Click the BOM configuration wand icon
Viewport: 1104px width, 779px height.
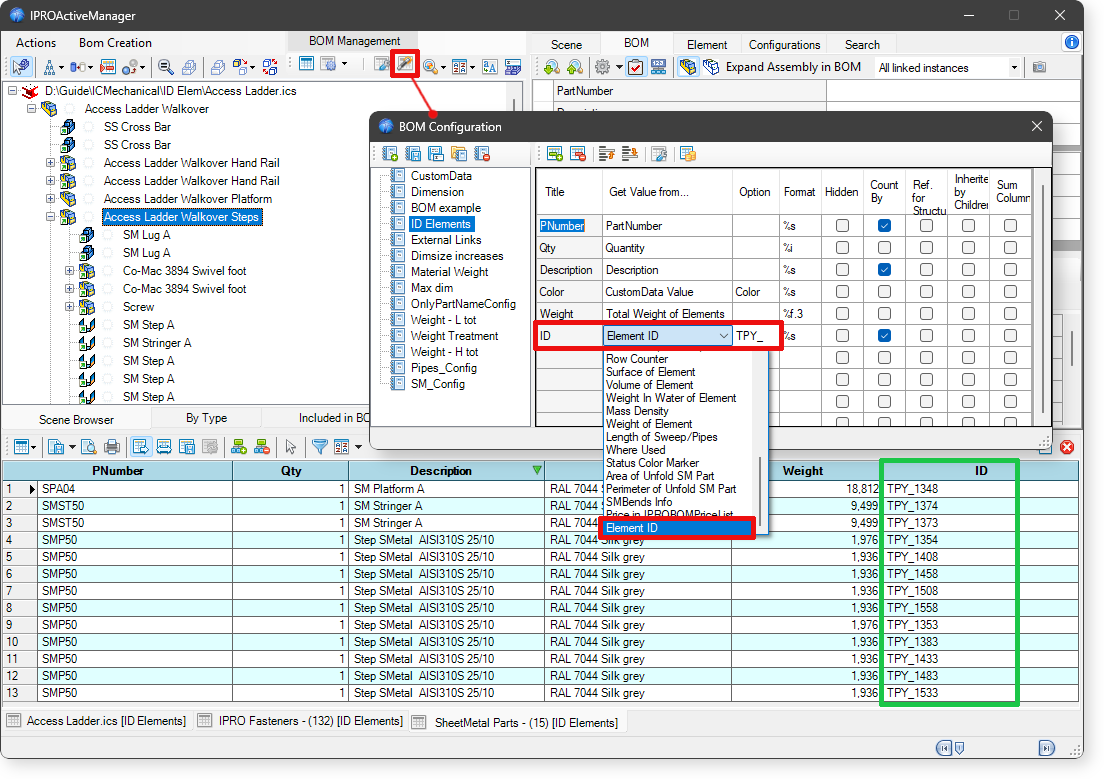405,66
